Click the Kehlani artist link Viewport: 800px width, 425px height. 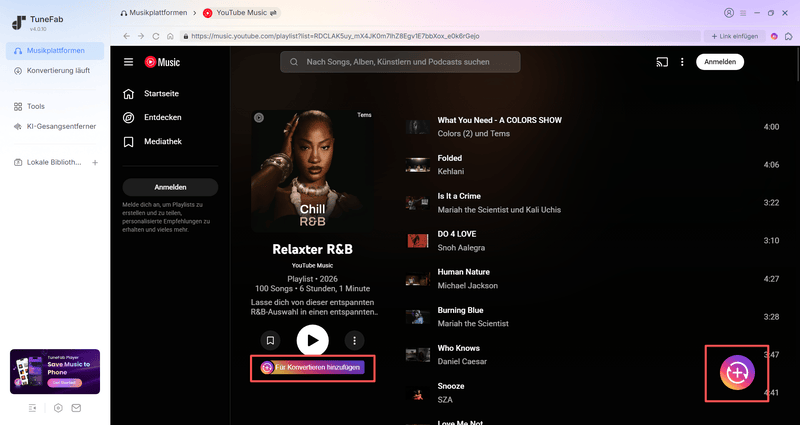(x=451, y=171)
